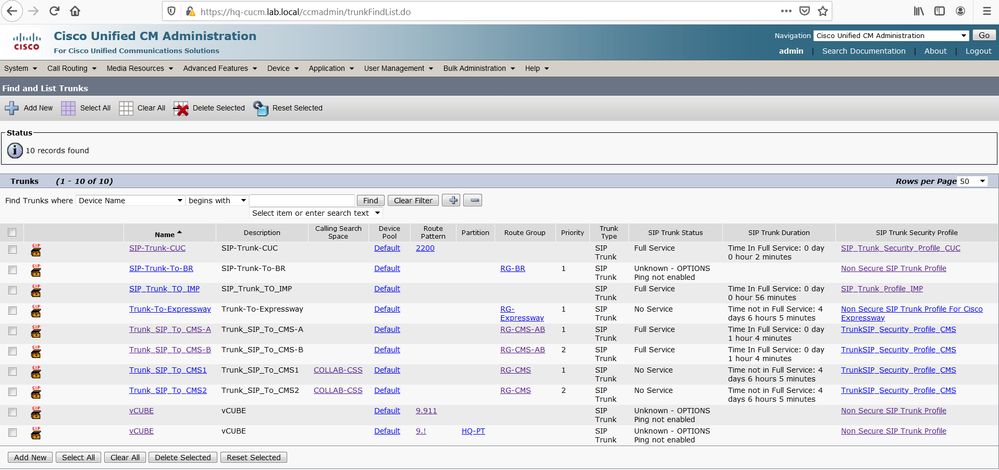Open 'Select item or enter search text' dropdown
Viewport: 999px width, 470px height.
click(316, 213)
